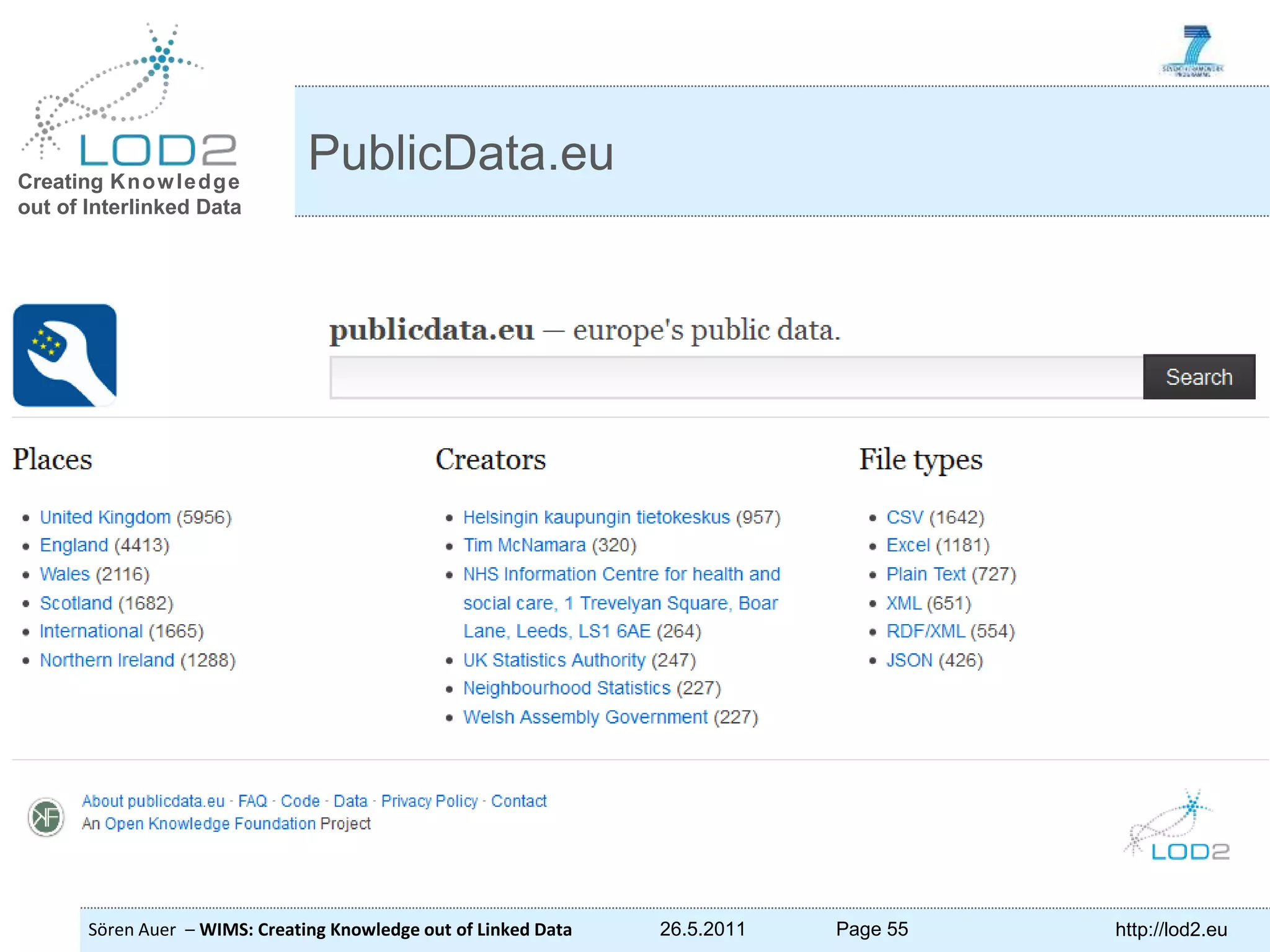Visit the Open Knowledge Foundation link
The height and width of the screenshot is (952, 1270).
(x=210, y=824)
